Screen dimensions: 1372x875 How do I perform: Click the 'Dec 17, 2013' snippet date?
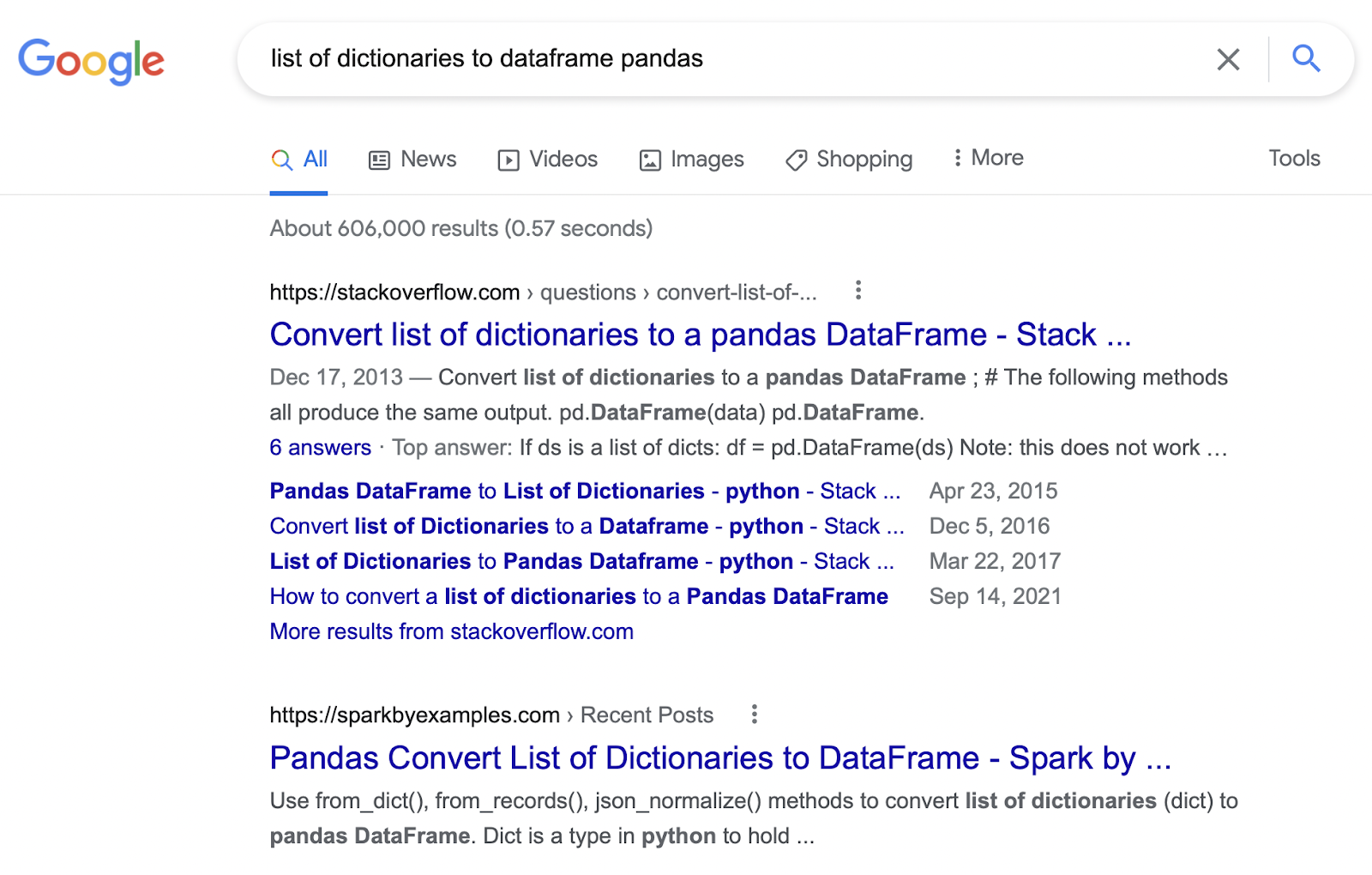click(x=336, y=377)
